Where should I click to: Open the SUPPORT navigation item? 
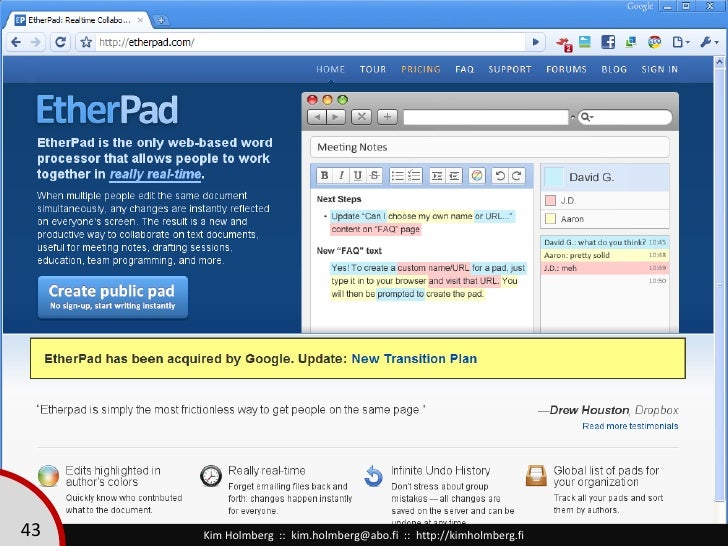point(509,69)
